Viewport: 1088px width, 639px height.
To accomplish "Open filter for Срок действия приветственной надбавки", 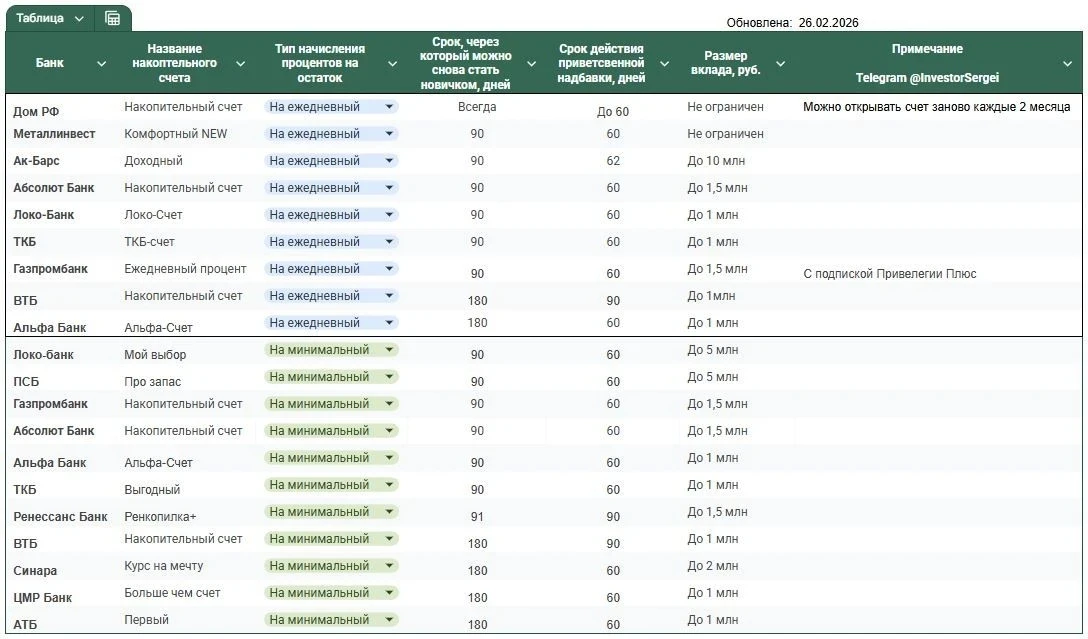I will coord(664,64).
